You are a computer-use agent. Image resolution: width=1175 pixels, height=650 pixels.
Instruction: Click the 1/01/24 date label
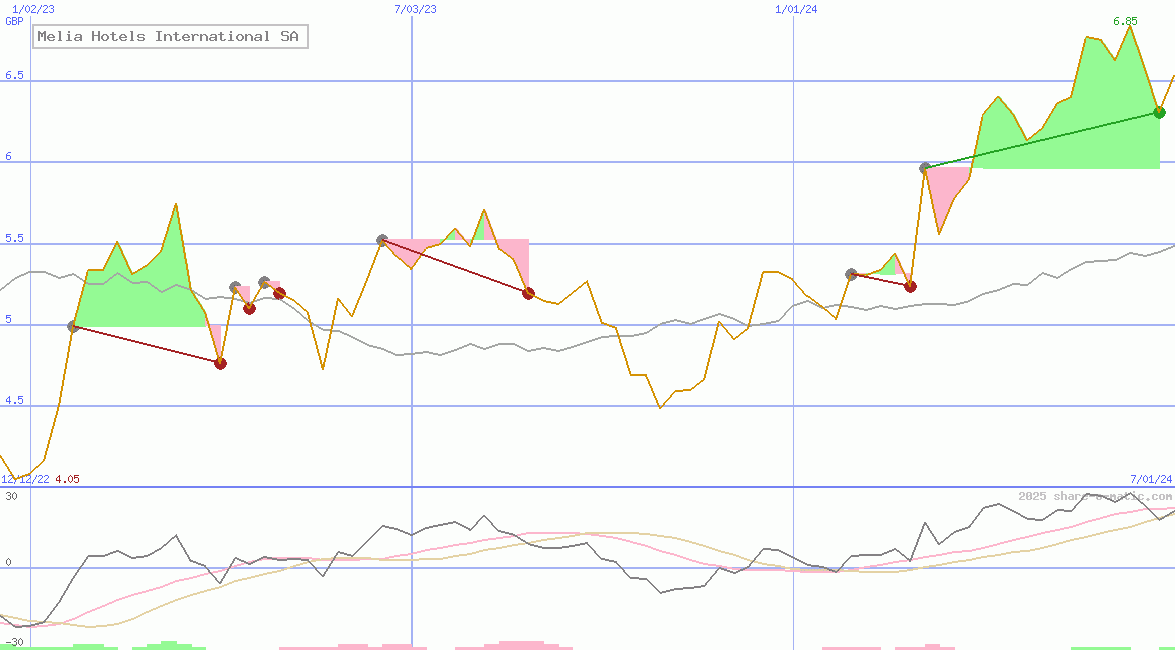point(796,9)
